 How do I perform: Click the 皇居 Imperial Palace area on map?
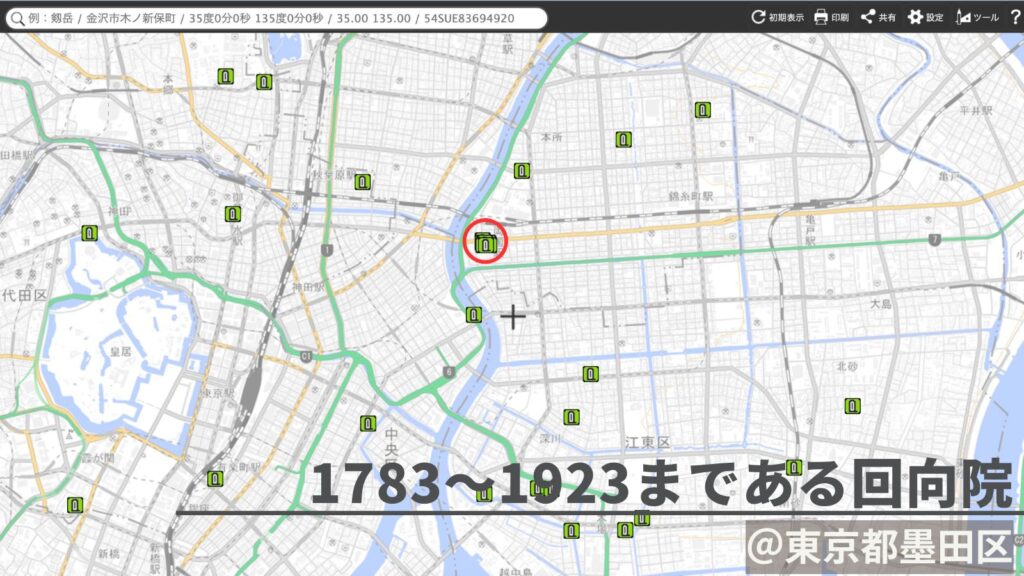pyautogui.click(x=120, y=352)
